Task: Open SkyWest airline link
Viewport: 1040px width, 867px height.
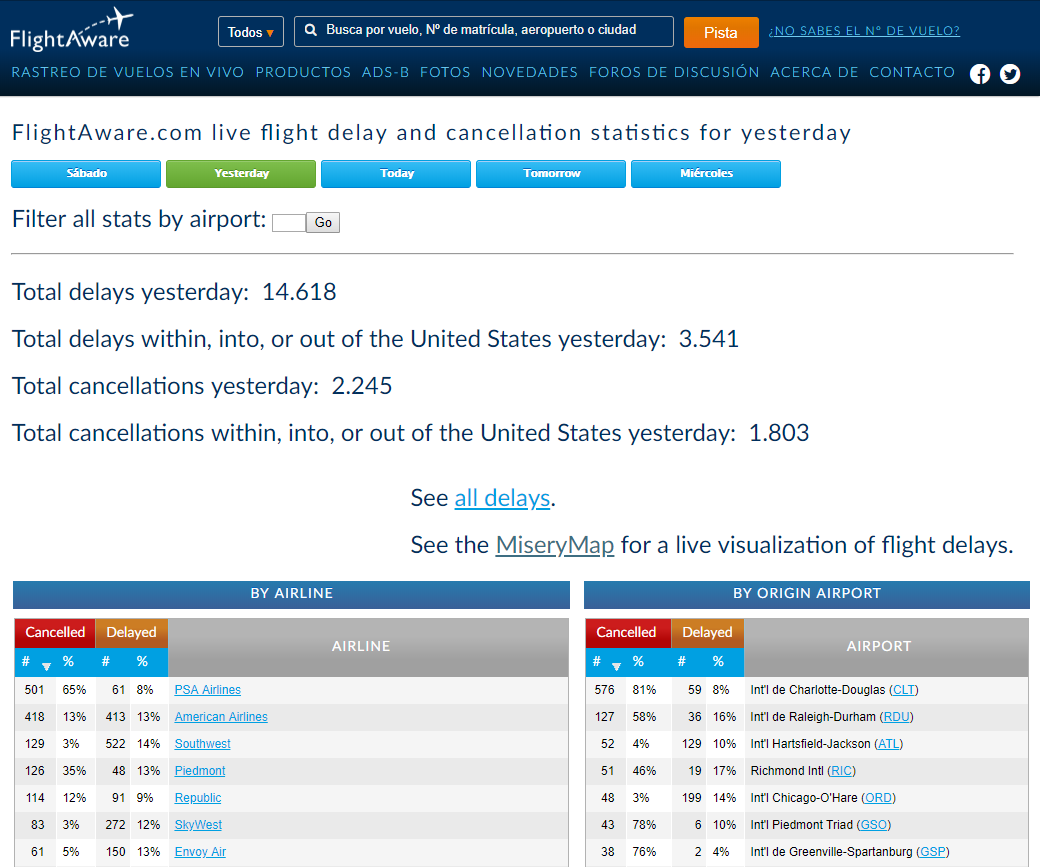Action: 198,825
